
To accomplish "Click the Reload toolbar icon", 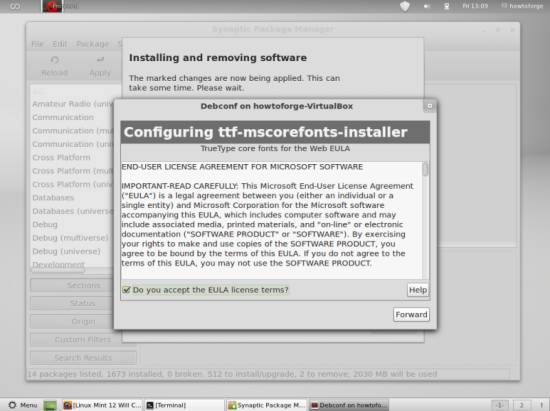I will click(x=55, y=60).
